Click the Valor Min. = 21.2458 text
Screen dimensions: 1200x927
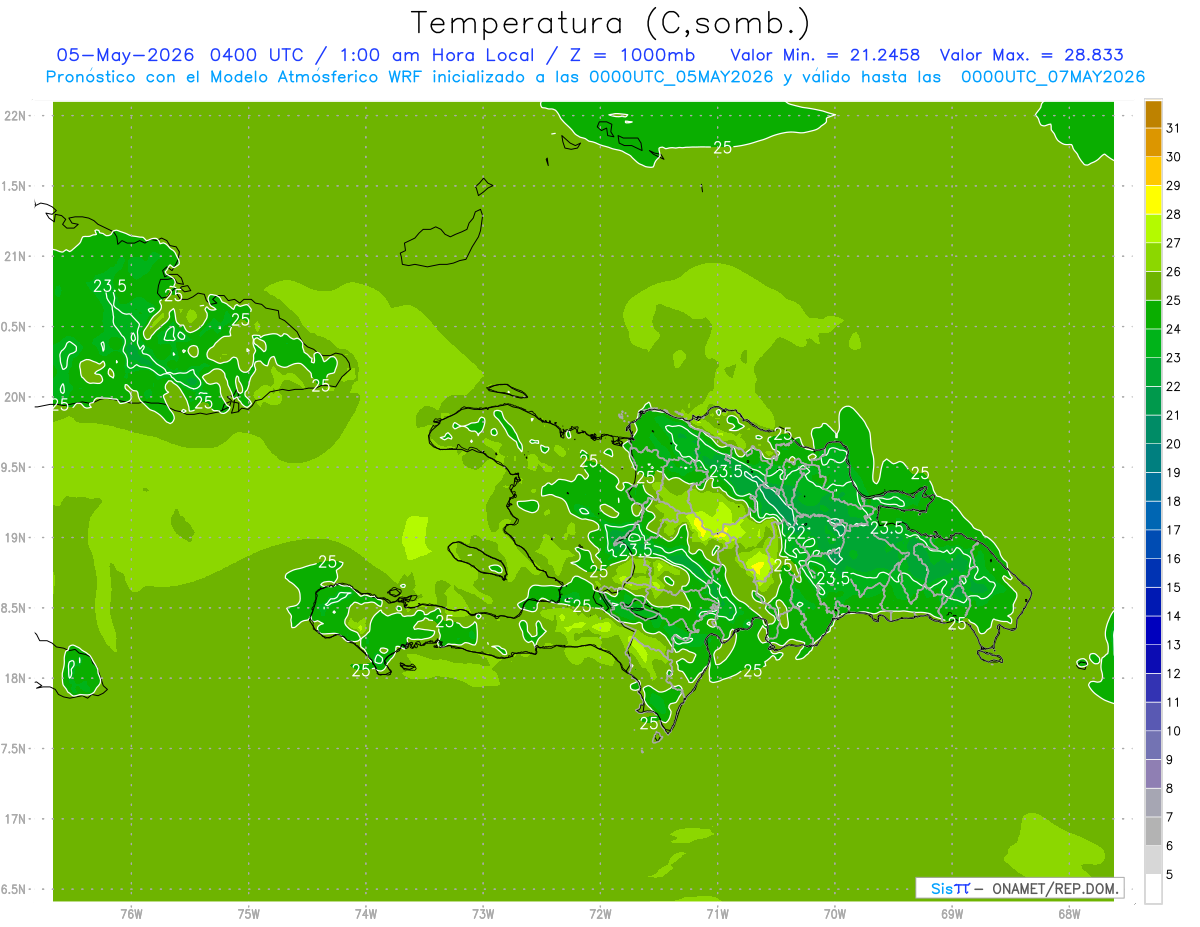825,55
